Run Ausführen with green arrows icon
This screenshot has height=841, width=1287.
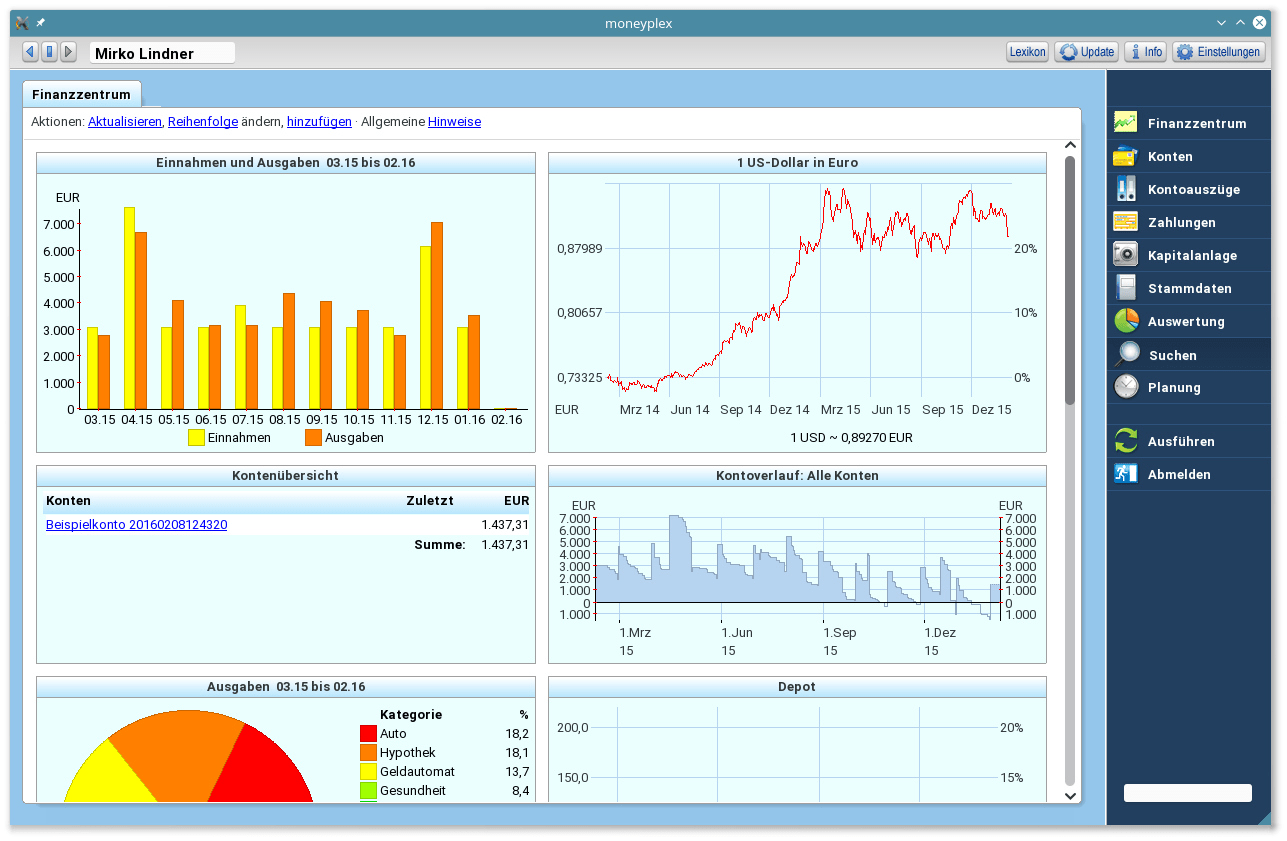click(1126, 441)
